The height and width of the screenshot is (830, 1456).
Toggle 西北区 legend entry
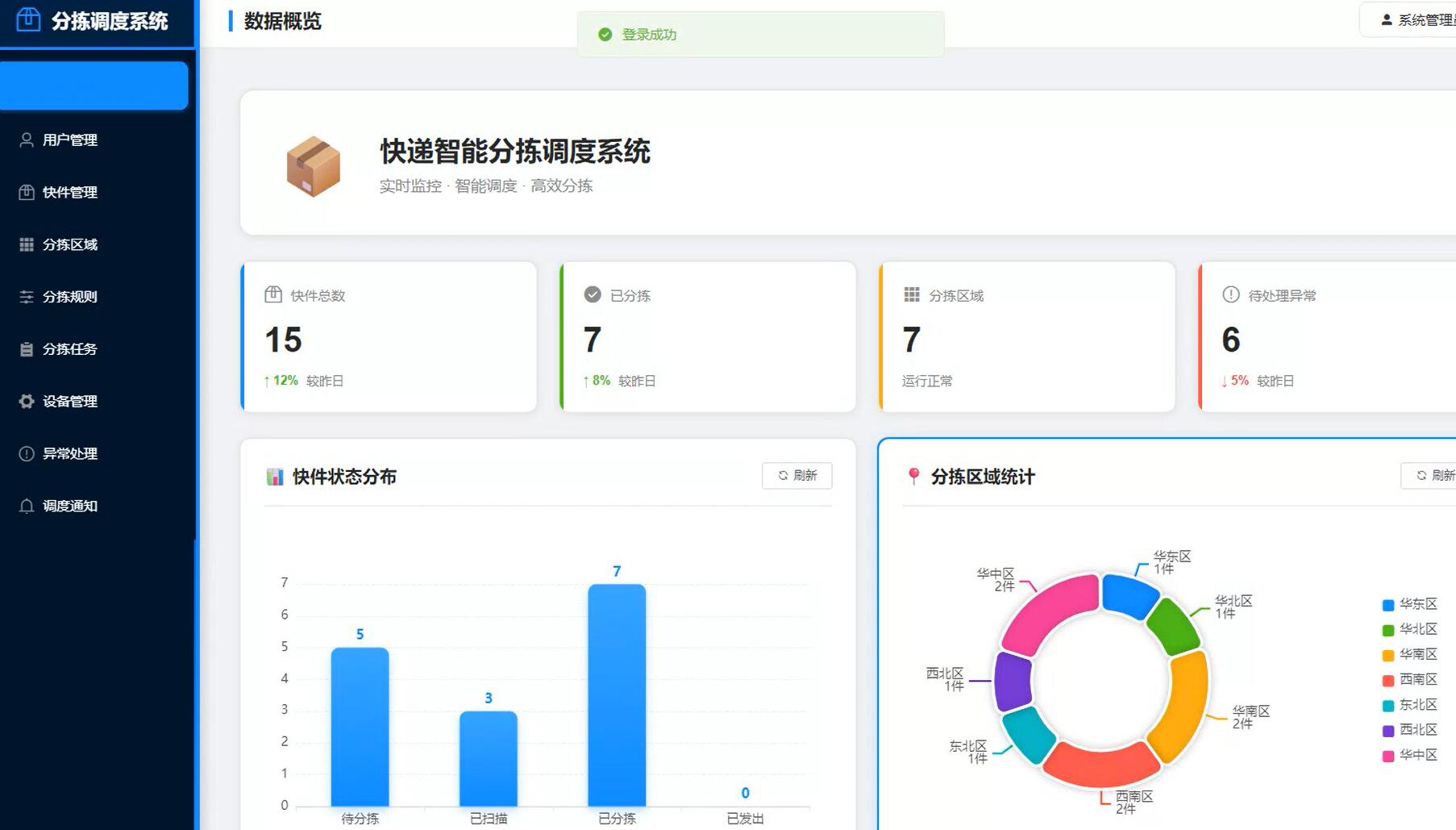click(1410, 730)
